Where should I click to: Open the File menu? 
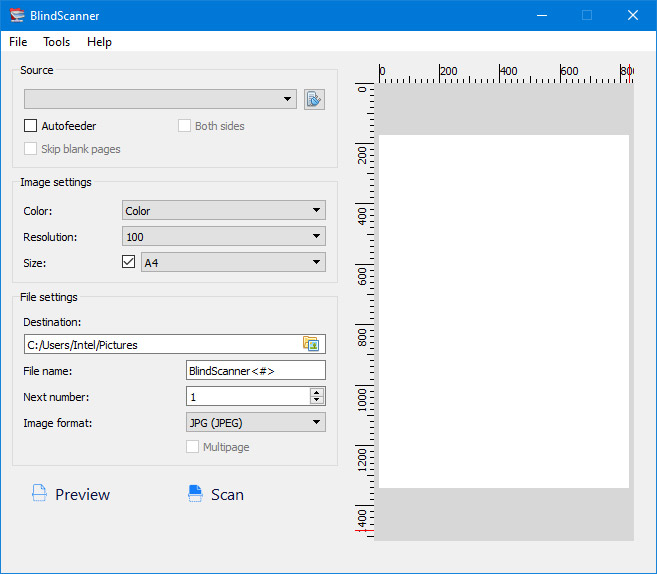click(x=18, y=42)
